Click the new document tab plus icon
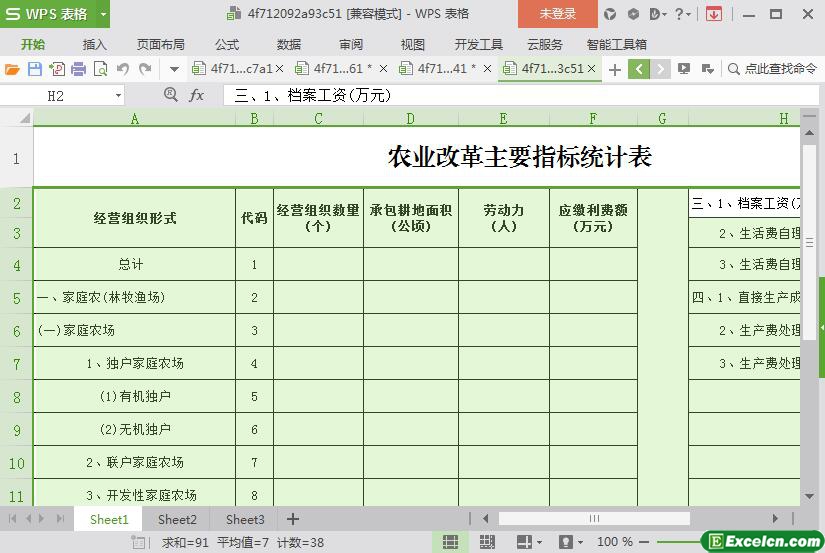The height and width of the screenshot is (553, 825). click(615, 69)
